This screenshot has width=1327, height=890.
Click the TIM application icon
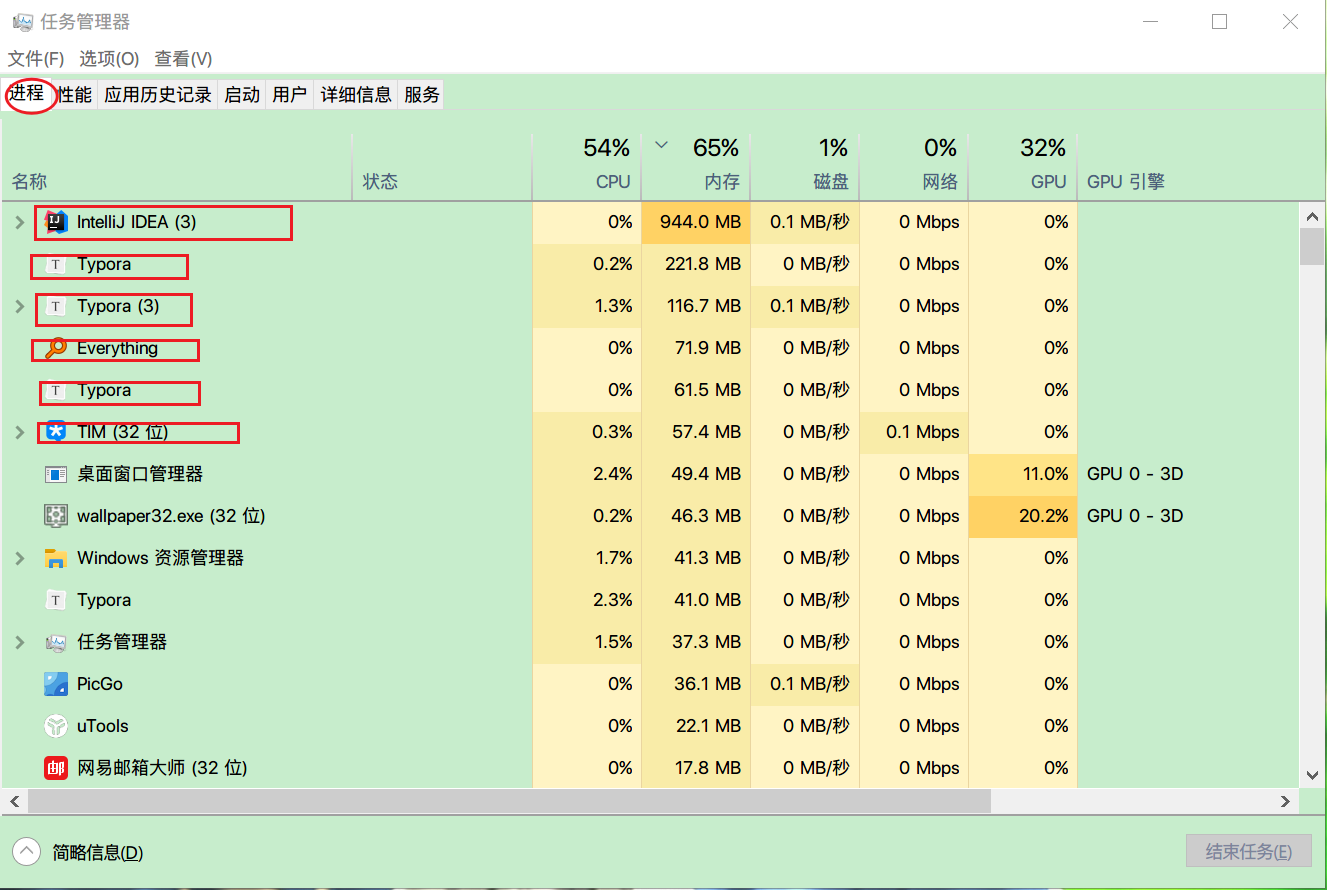point(56,432)
